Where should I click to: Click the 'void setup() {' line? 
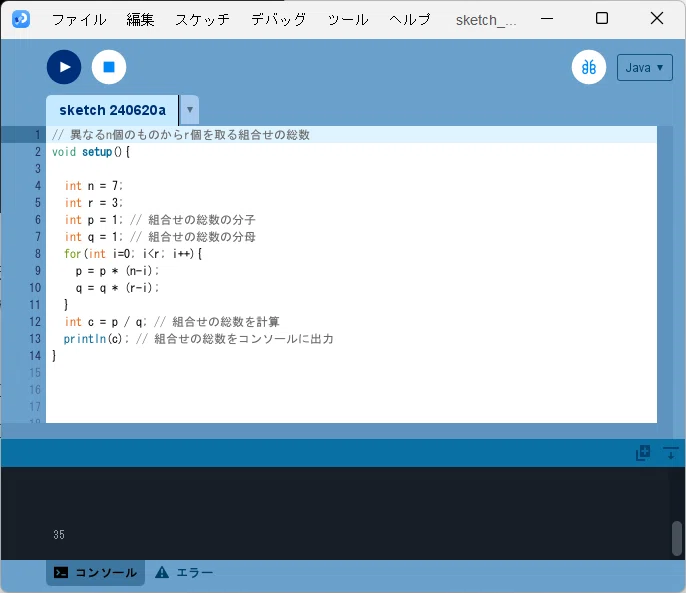pyautogui.click(x=91, y=152)
